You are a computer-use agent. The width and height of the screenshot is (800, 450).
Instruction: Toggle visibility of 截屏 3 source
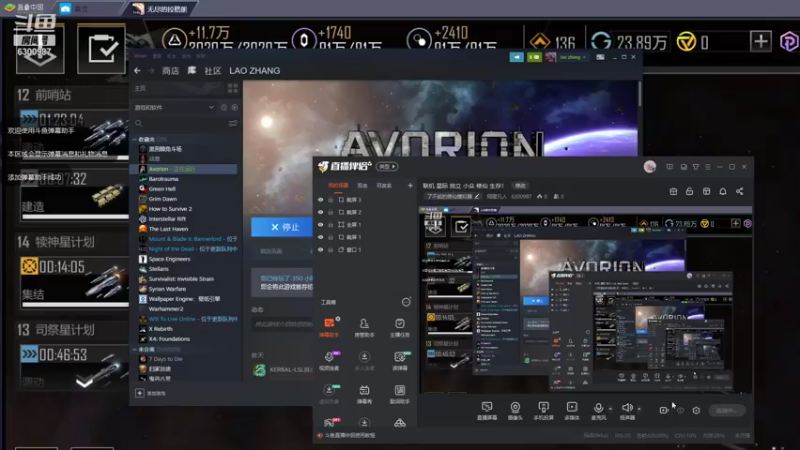click(320, 199)
